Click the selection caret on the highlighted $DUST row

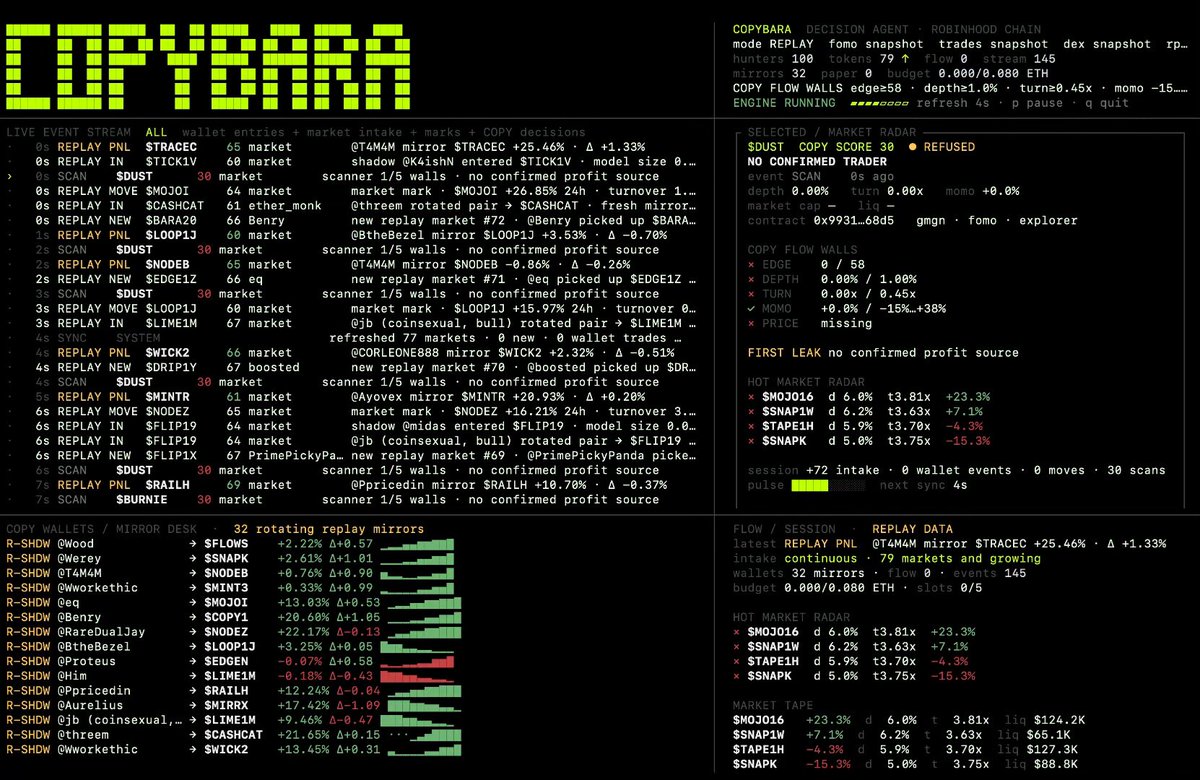coord(10,176)
